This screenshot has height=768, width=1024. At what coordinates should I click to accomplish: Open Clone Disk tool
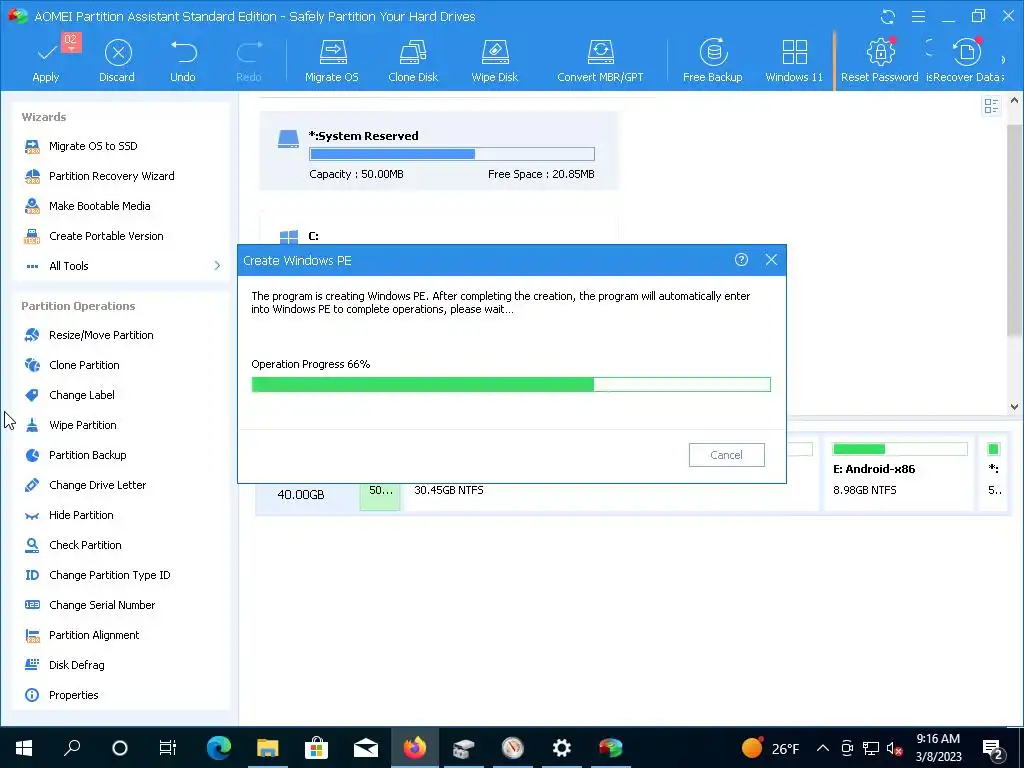pos(413,61)
